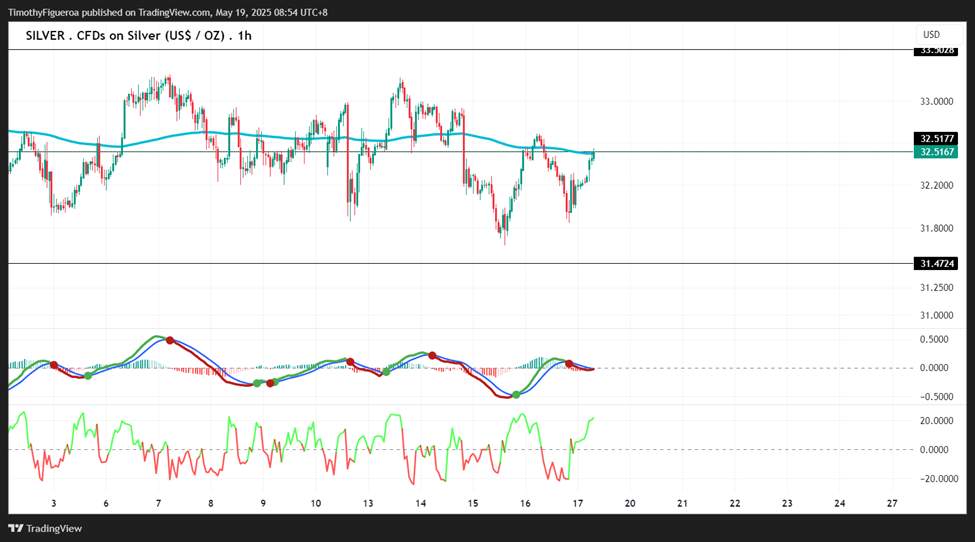
Task: Click date label 14 on time axis
Action: [421, 503]
